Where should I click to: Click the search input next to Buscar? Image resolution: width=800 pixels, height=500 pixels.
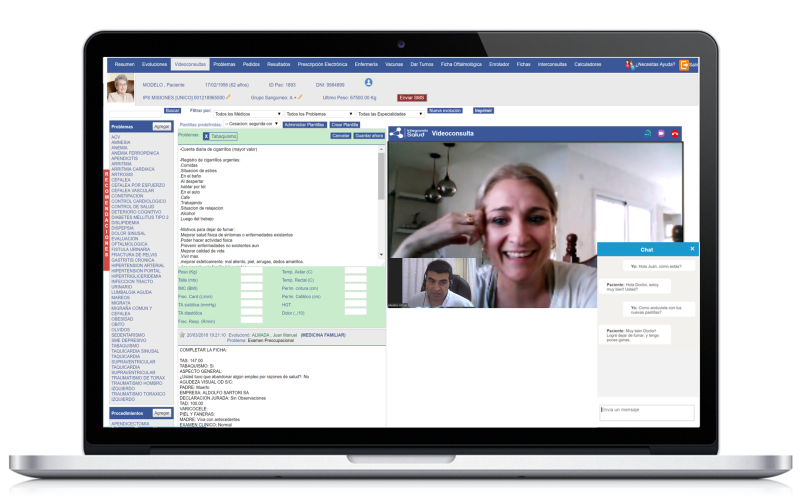coord(135,113)
